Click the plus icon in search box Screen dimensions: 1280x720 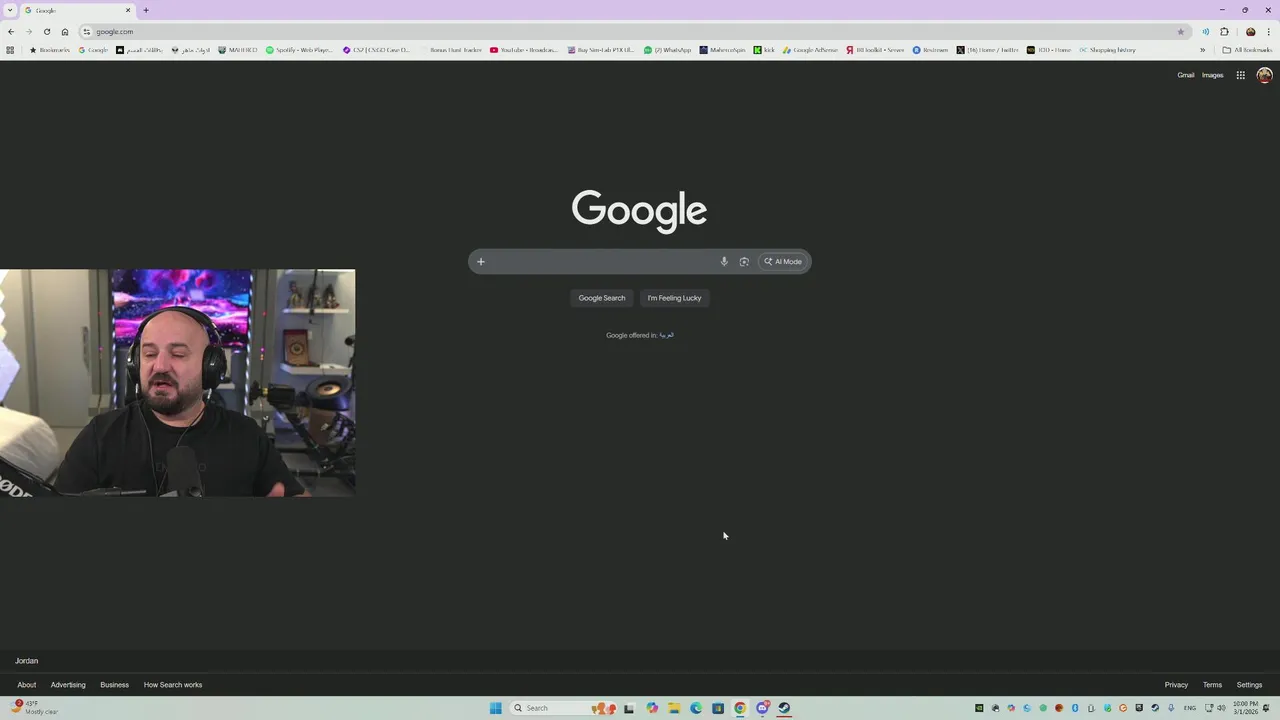(x=480, y=262)
